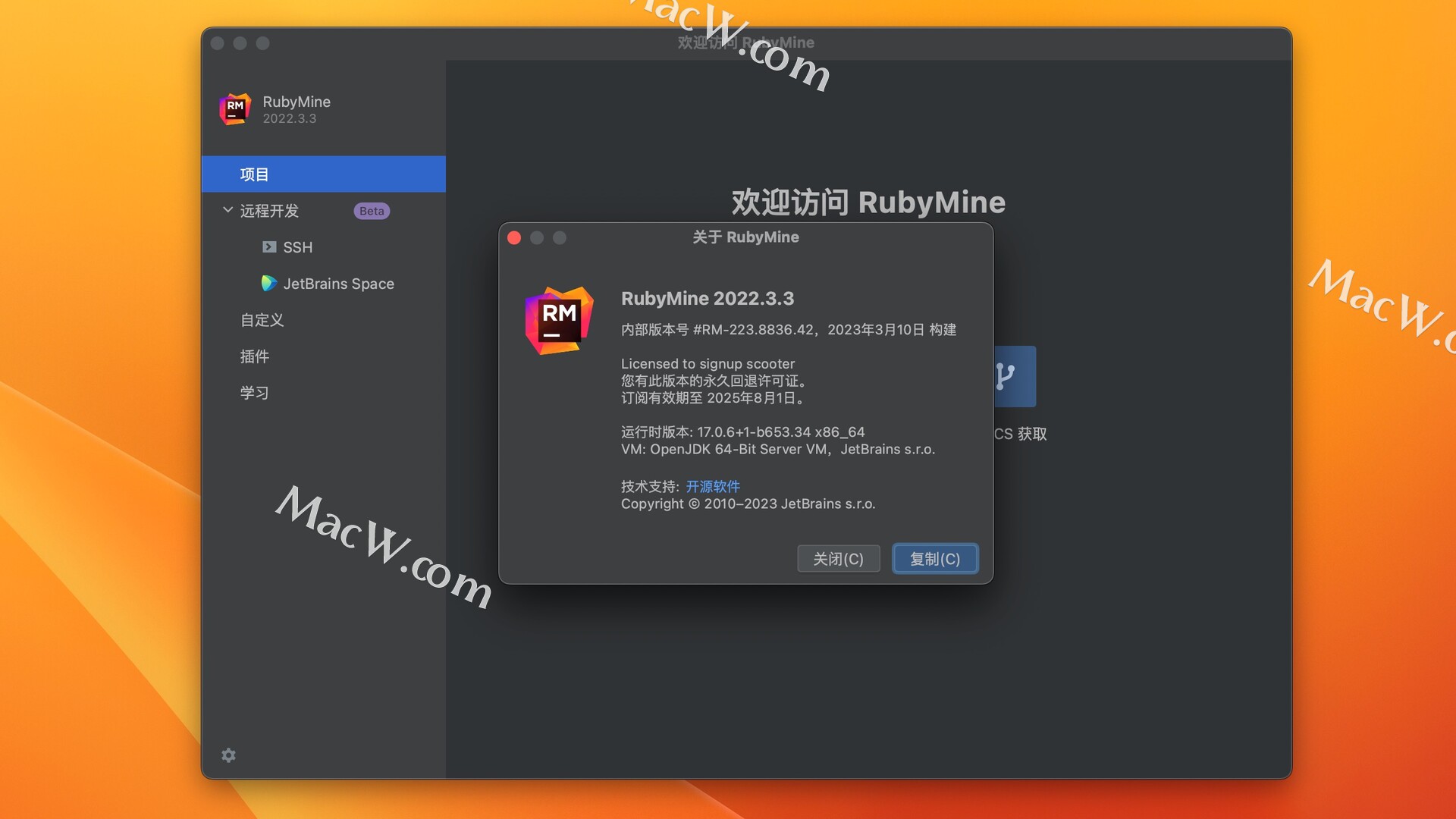Viewport: 1456px width, 819px height.
Task: Click the runtime version 17.0.6+1-b653.34 line
Action: [743, 432]
